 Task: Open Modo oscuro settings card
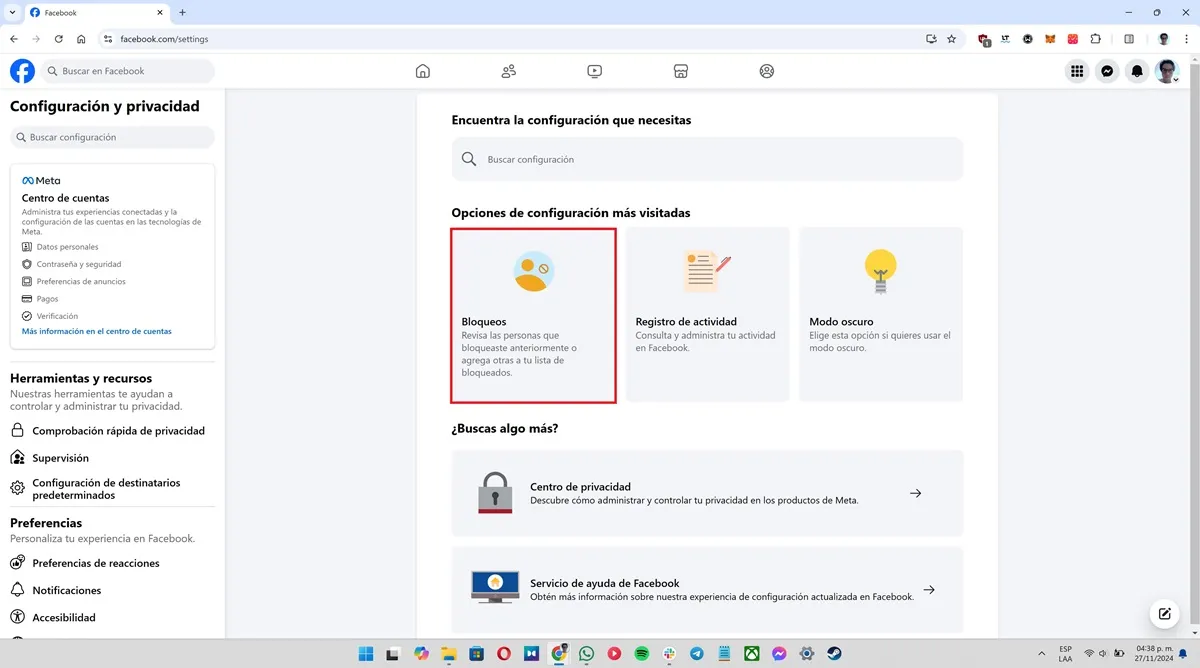pos(880,314)
